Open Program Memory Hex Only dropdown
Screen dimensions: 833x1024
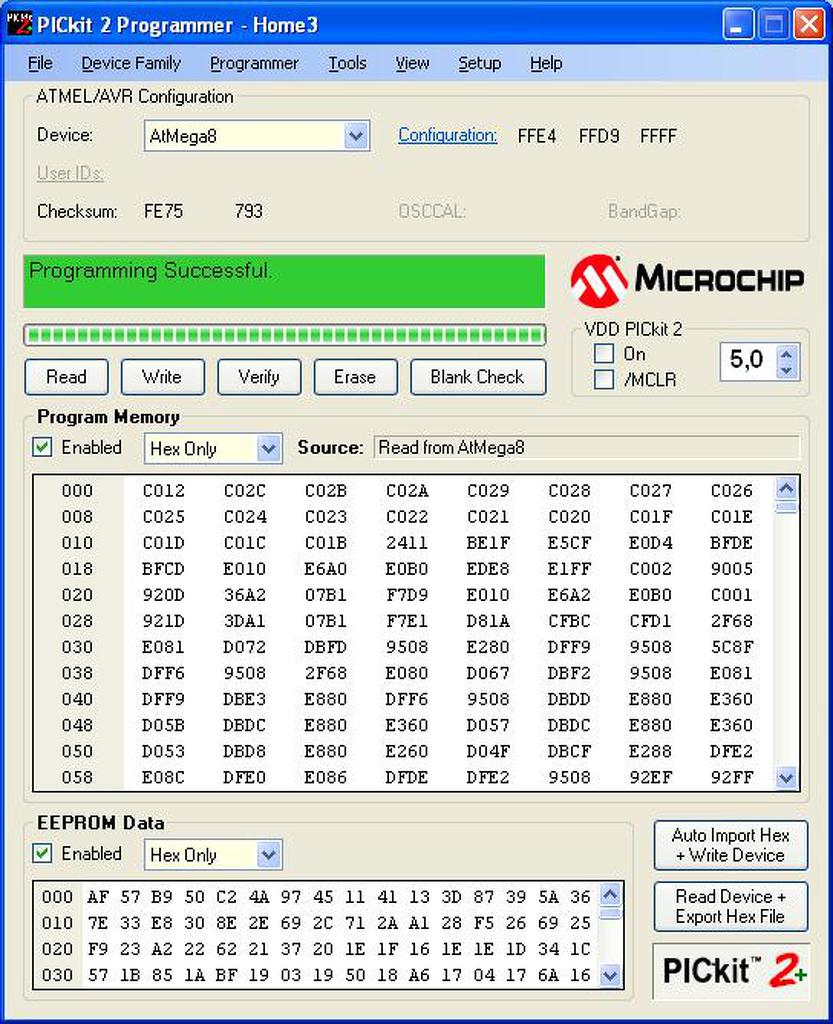click(x=268, y=449)
